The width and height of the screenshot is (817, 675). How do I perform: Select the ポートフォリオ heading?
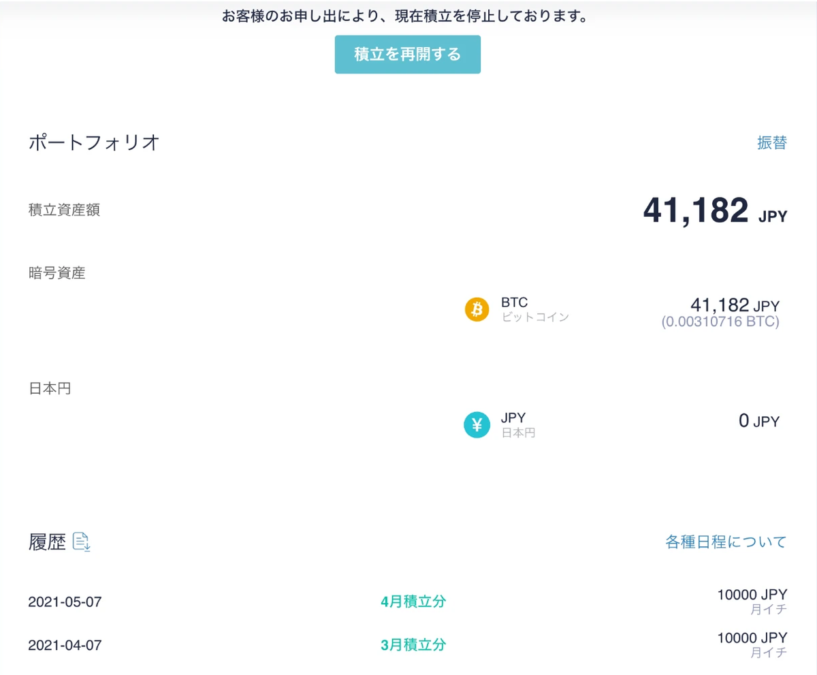click(94, 142)
